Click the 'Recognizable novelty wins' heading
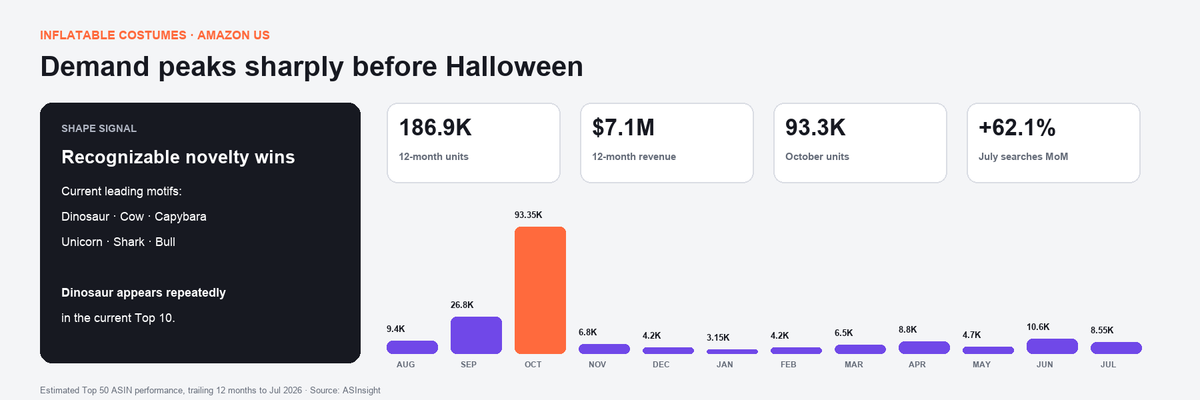 [x=178, y=158]
